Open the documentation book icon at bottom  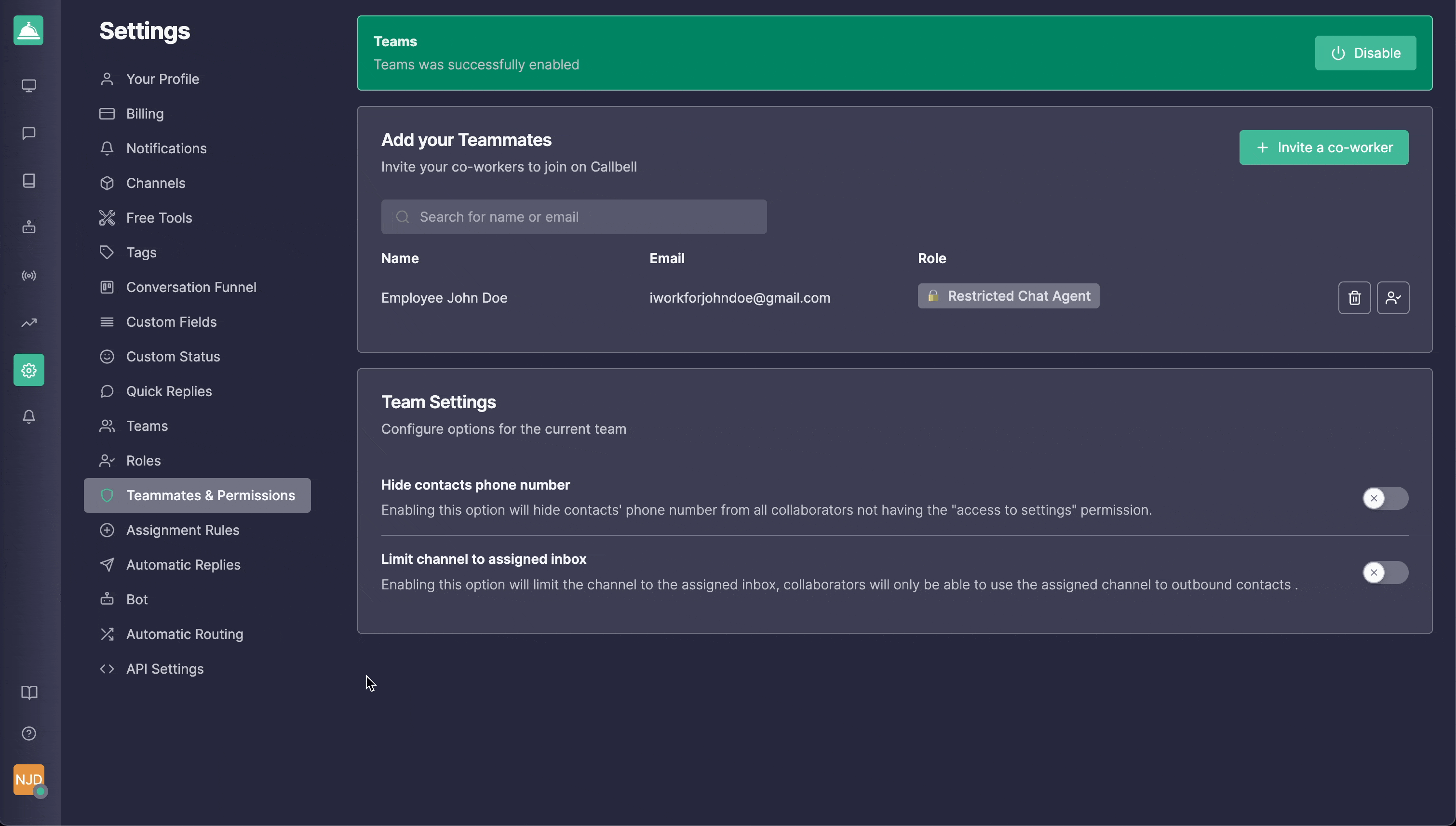(29, 693)
